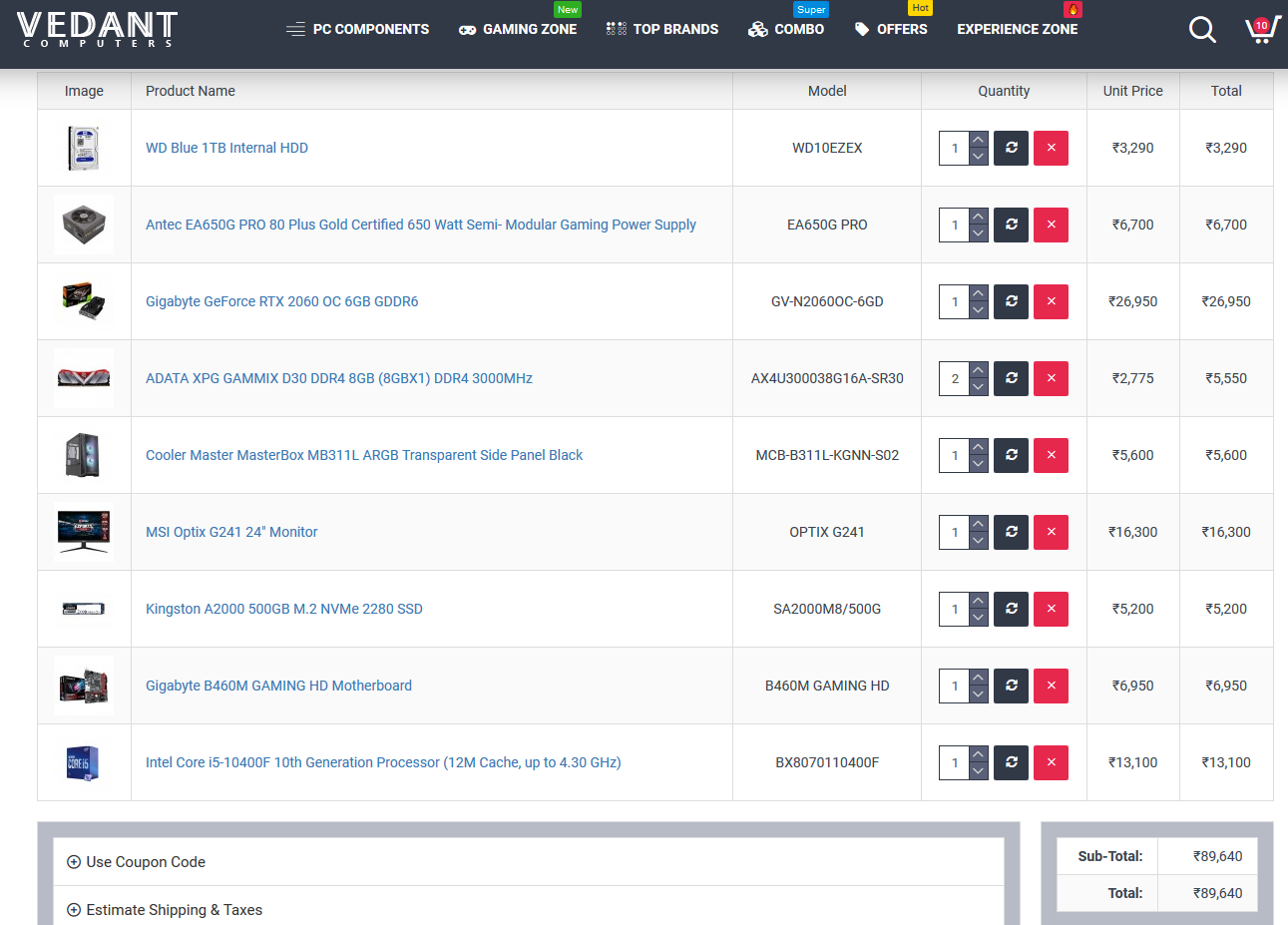This screenshot has width=1288, height=925.
Task: Decrease quantity of Antec power supply
Action: coord(979,233)
